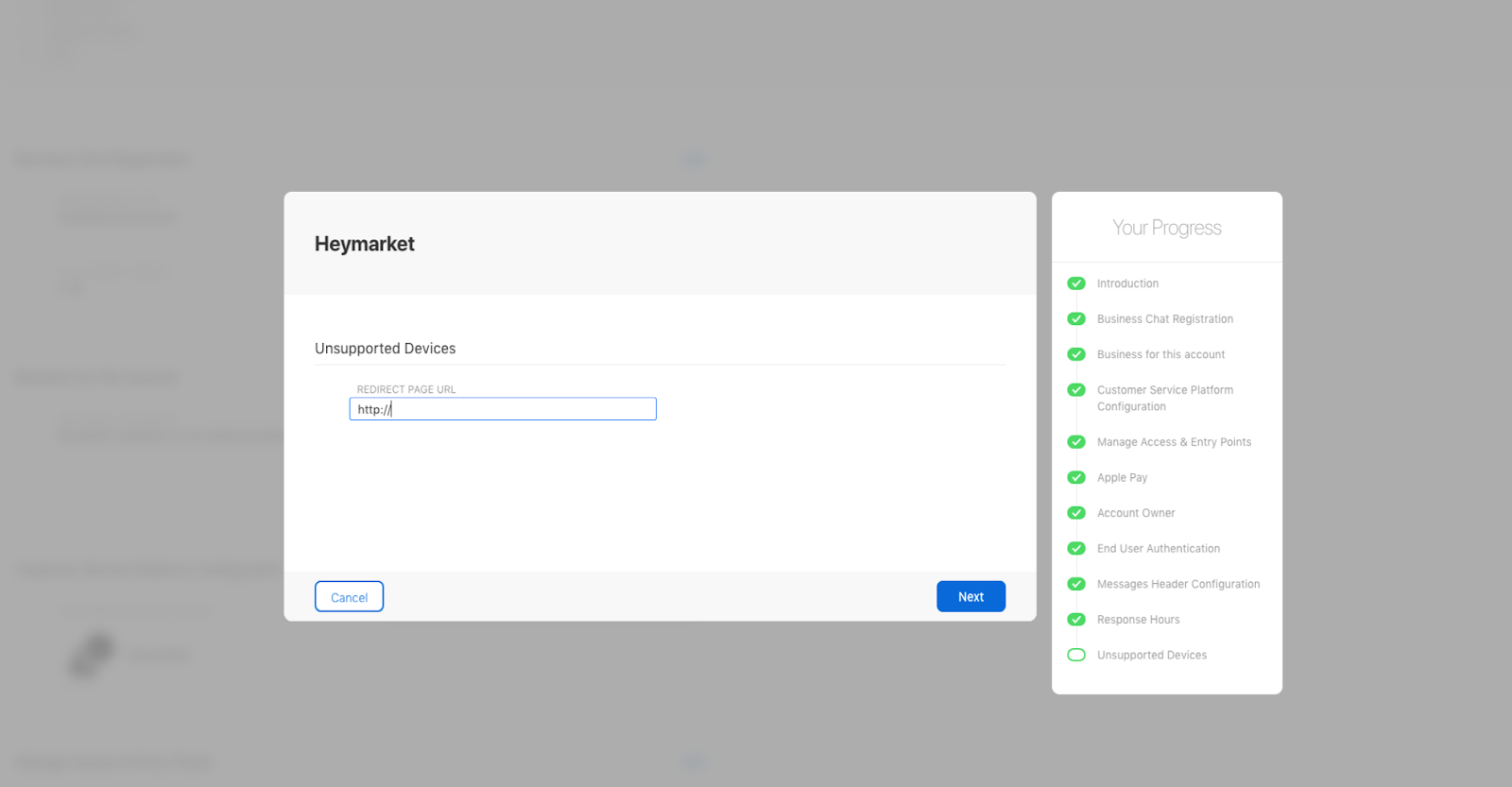1512x787 pixels.
Task: Select the End User Authentication step
Action: (x=1159, y=549)
